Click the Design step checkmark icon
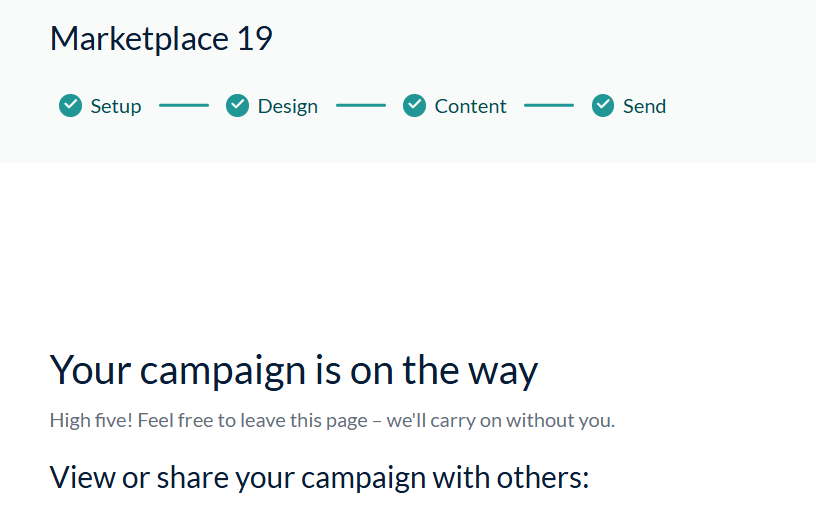This screenshot has width=816, height=516. point(237,106)
